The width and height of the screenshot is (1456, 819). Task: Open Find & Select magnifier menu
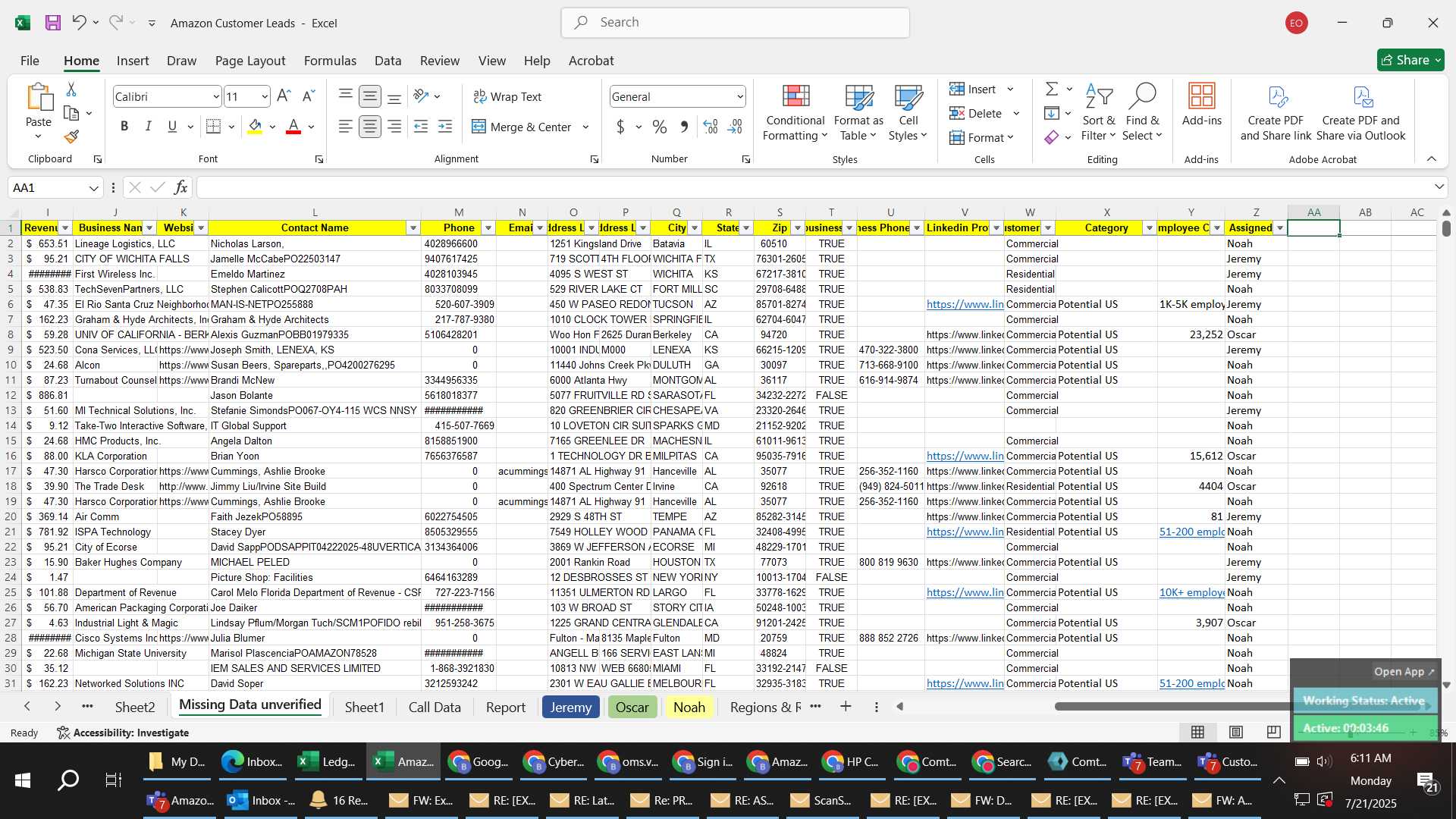[x=1142, y=112]
